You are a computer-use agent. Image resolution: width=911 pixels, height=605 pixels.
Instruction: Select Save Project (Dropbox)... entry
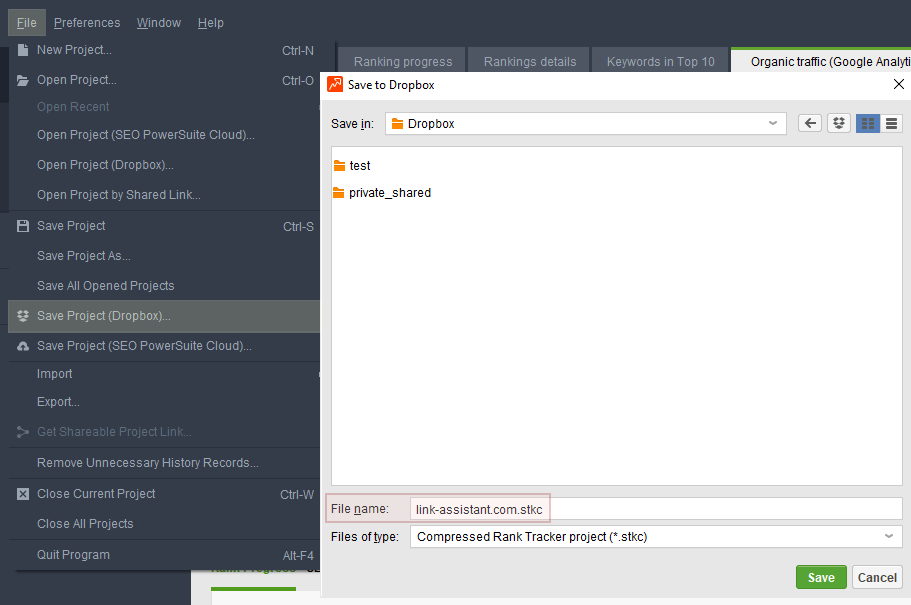[164, 316]
